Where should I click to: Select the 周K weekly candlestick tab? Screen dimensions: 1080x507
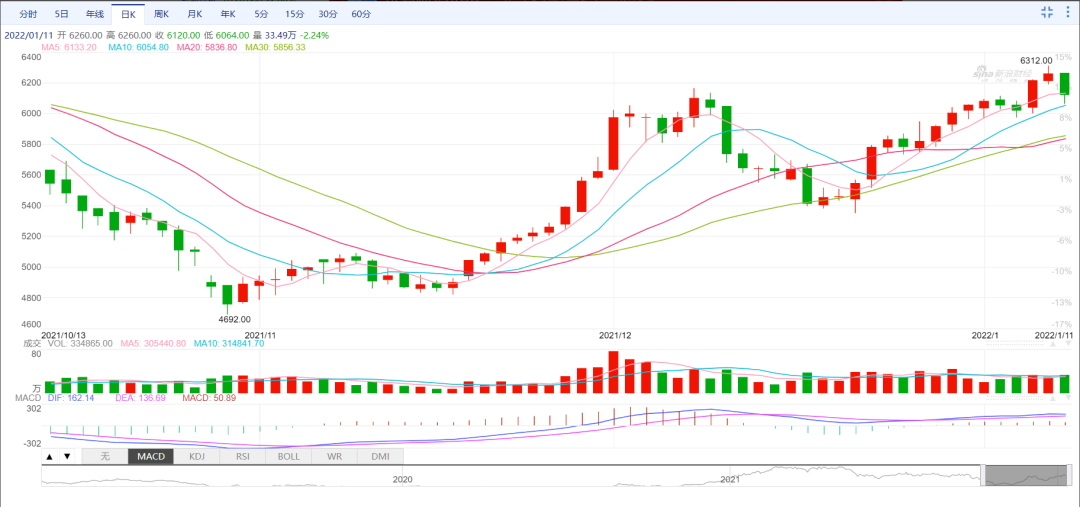tap(161, 14)
